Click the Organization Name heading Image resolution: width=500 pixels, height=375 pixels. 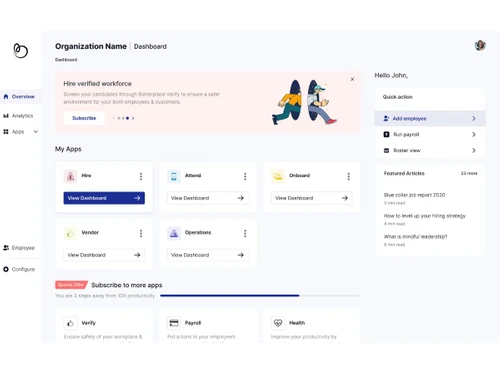pos(91,46)
